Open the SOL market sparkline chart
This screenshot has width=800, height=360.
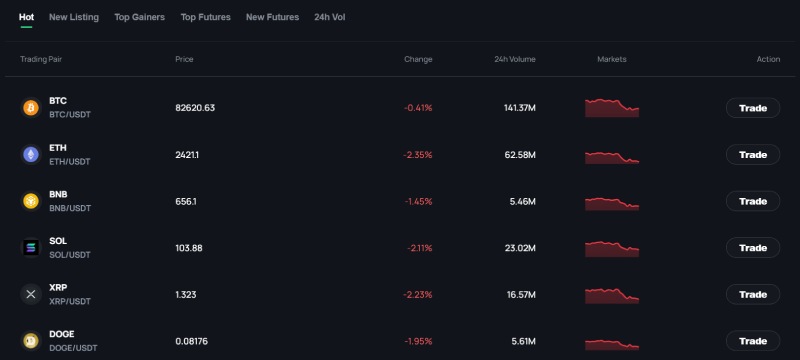(x=612, y=249)
